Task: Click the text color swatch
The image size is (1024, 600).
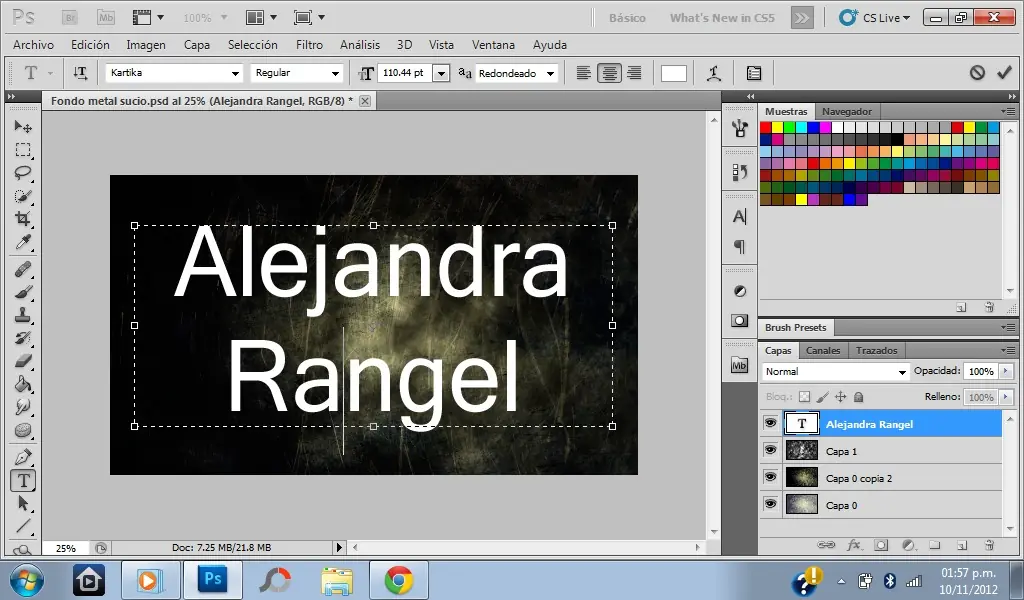Action: (673, 72)
